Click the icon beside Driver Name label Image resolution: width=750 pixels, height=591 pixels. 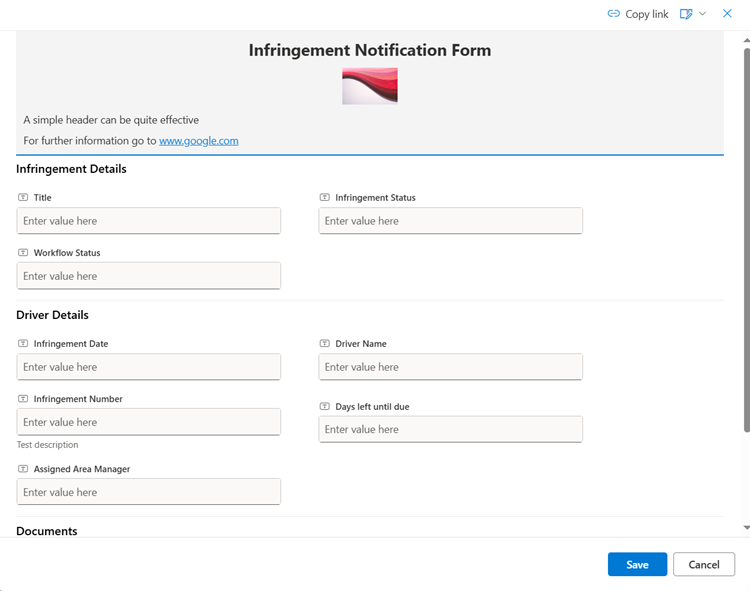tap(325, 344)
